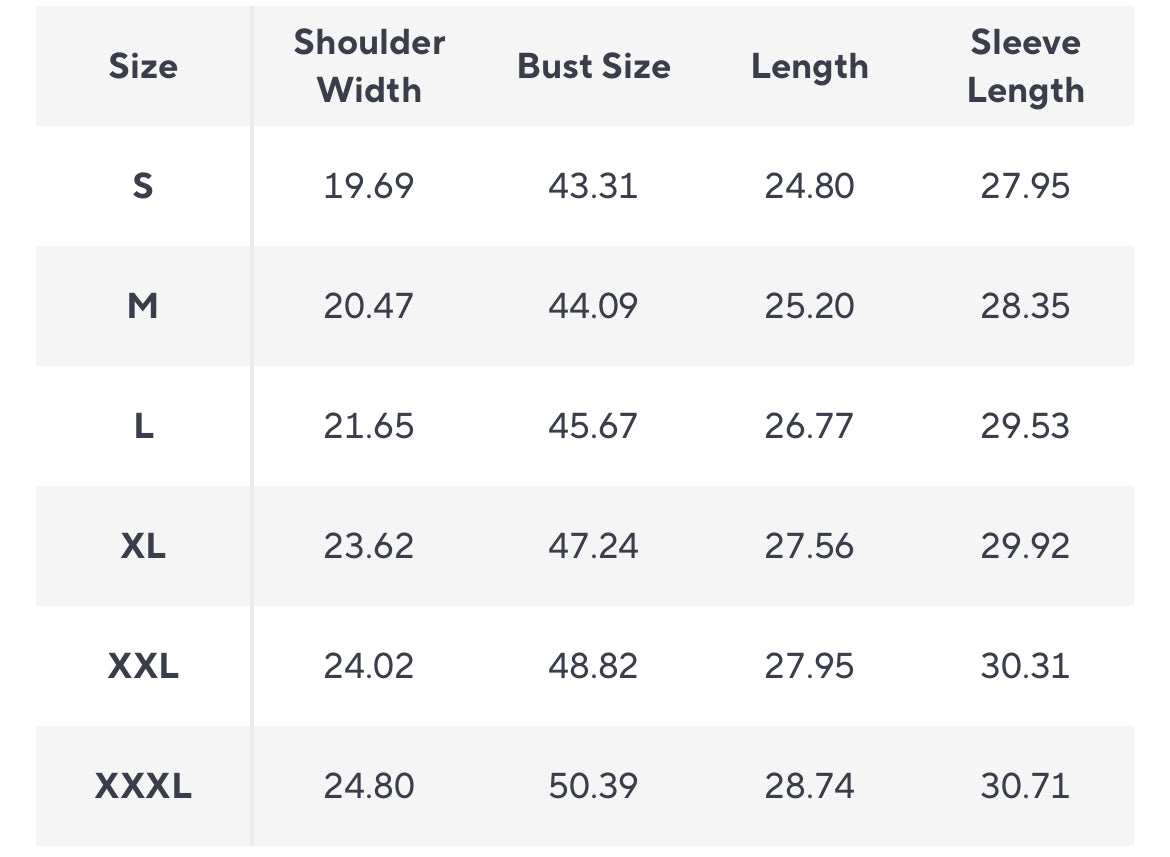Click XXXL bust size value 50.39
The height and width of the screenshot is (857, 1170).
click(593, 786)
